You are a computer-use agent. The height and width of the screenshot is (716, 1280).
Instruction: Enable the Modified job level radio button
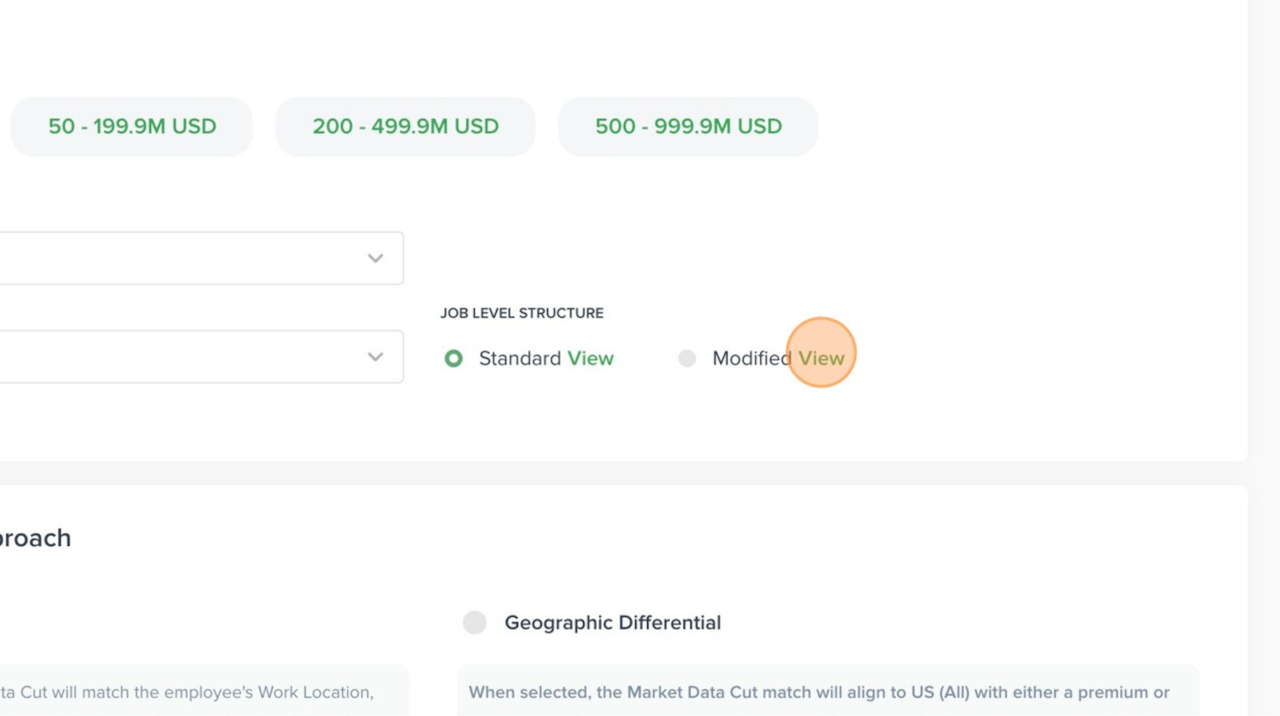[687, 358]
